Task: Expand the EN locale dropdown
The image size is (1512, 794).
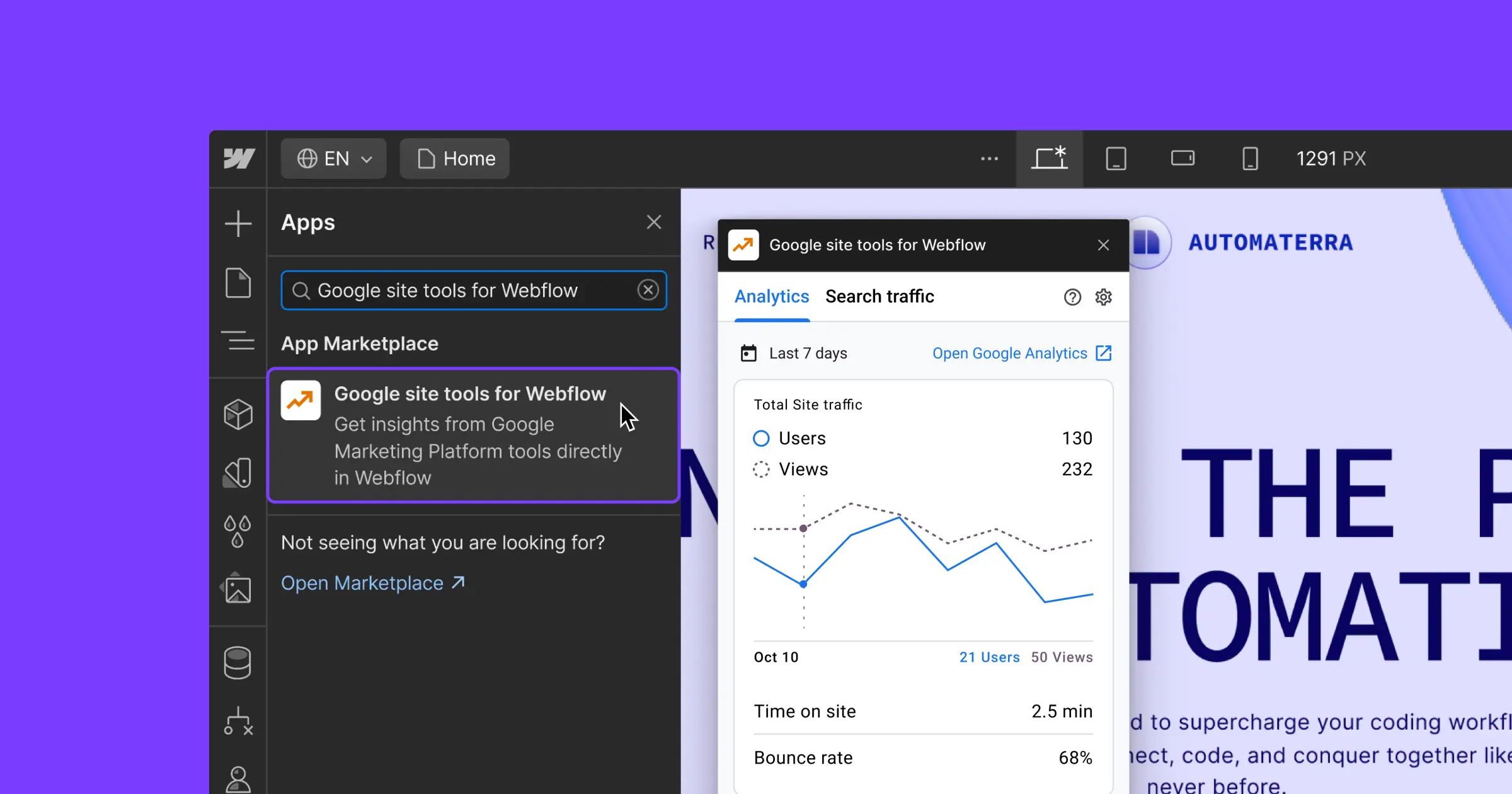Action: [x=334, y=158]
